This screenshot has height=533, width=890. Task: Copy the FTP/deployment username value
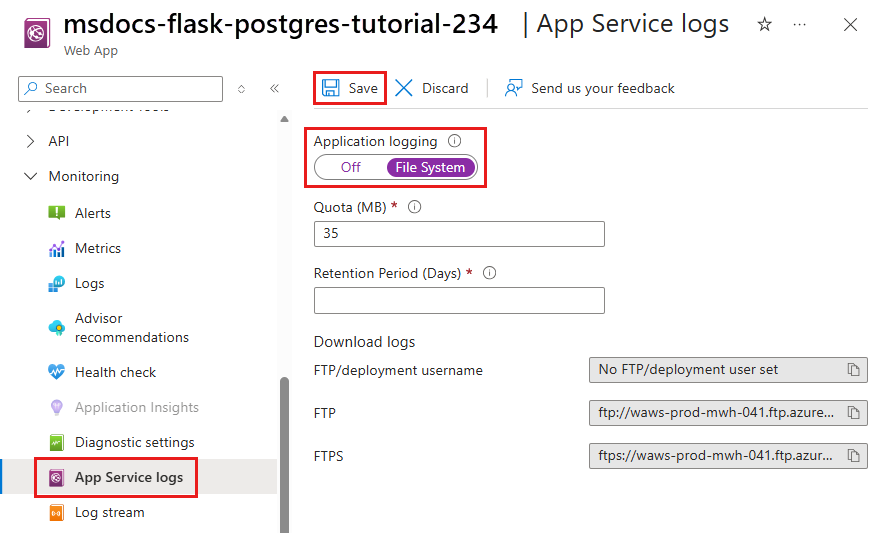(x=853, y=370)
